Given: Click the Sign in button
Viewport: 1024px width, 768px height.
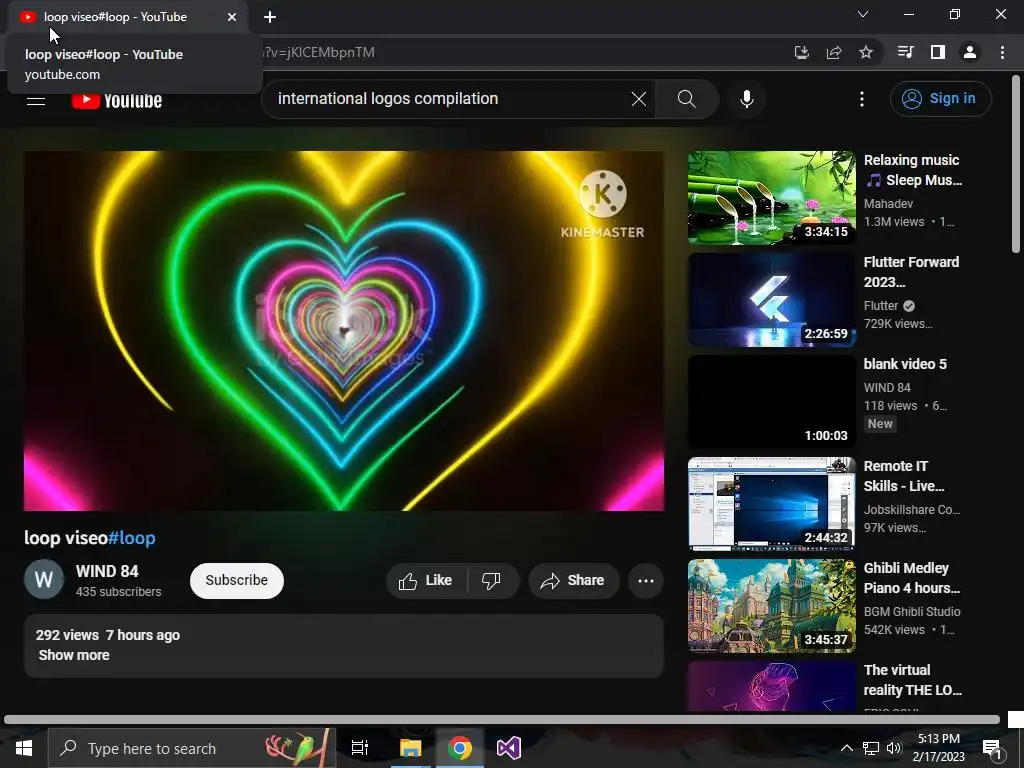Looking at the screenshot, I should coord(940,99).
